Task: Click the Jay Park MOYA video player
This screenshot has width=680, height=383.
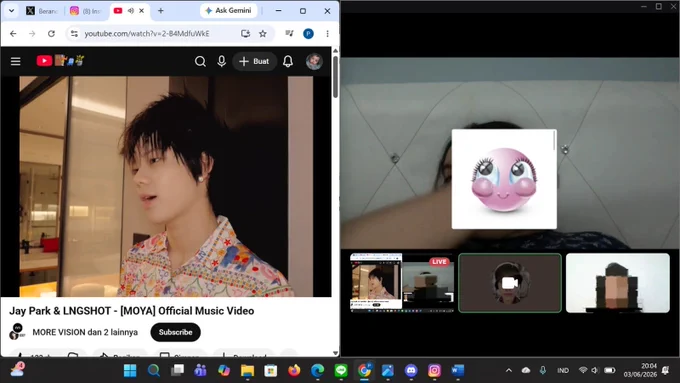Action: [x=166, y=187]
